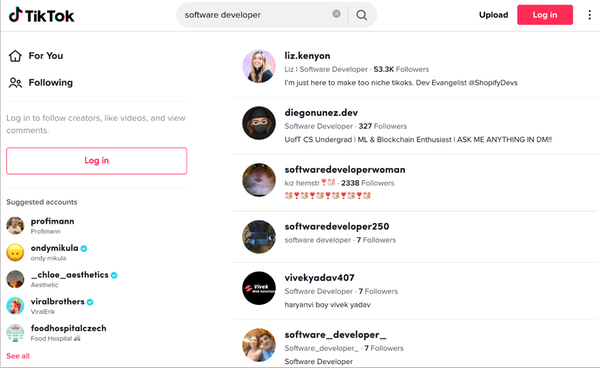
Task: Select _chloe_aesthetics suggested account avatar
Action: tap(15, 279)
